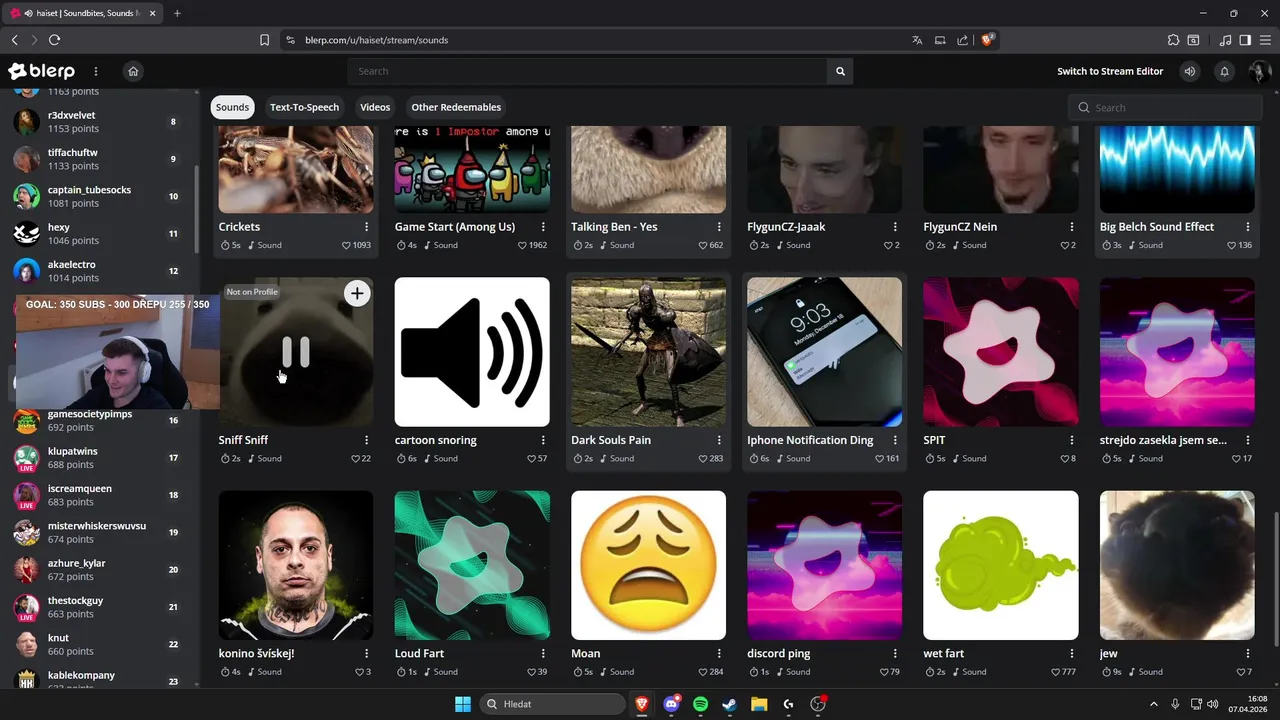Open browser hamburger menu
Screen dimensions: 1280x720
[x=1264, y=40]
